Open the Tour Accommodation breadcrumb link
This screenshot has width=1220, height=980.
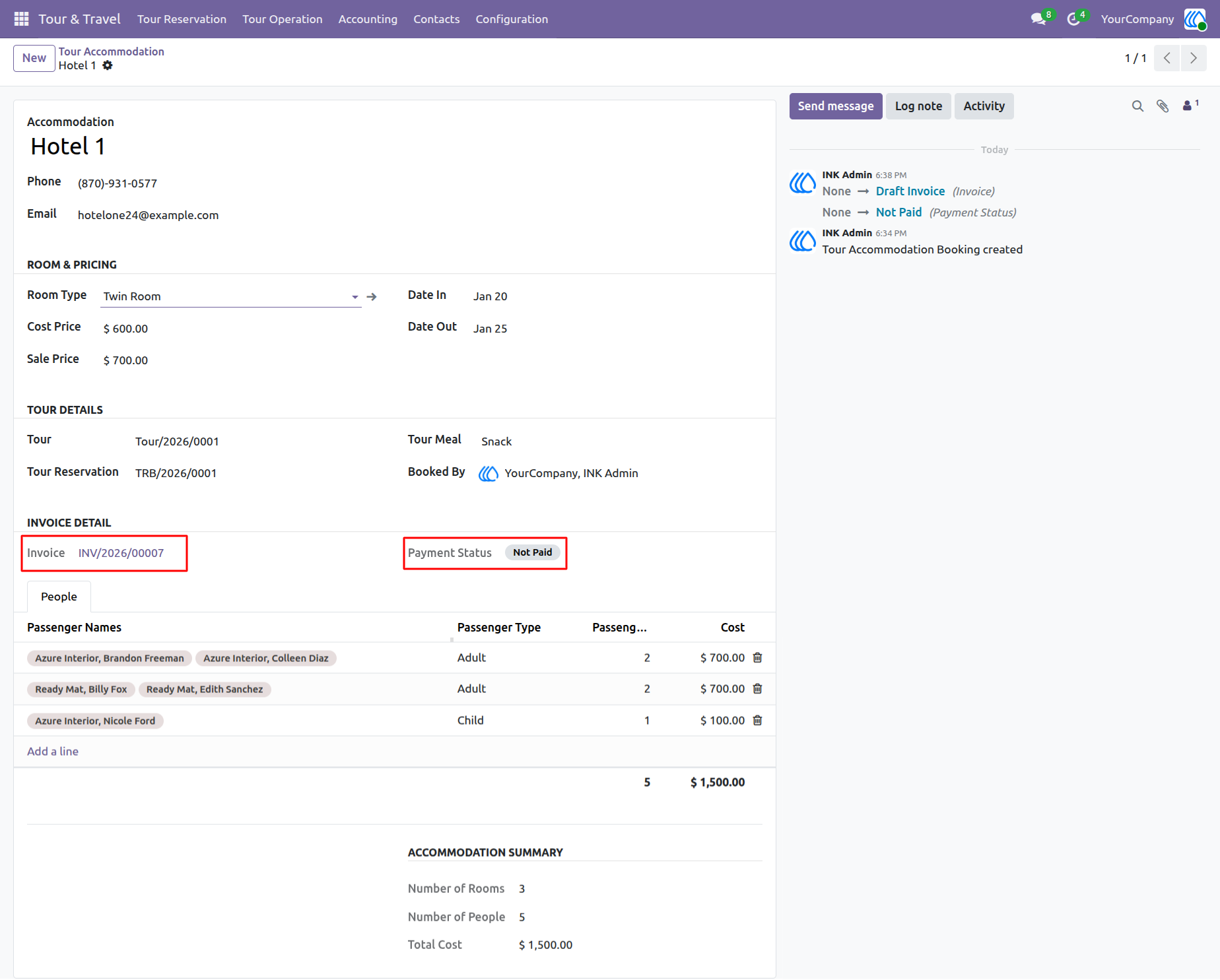tap(112, 51)
